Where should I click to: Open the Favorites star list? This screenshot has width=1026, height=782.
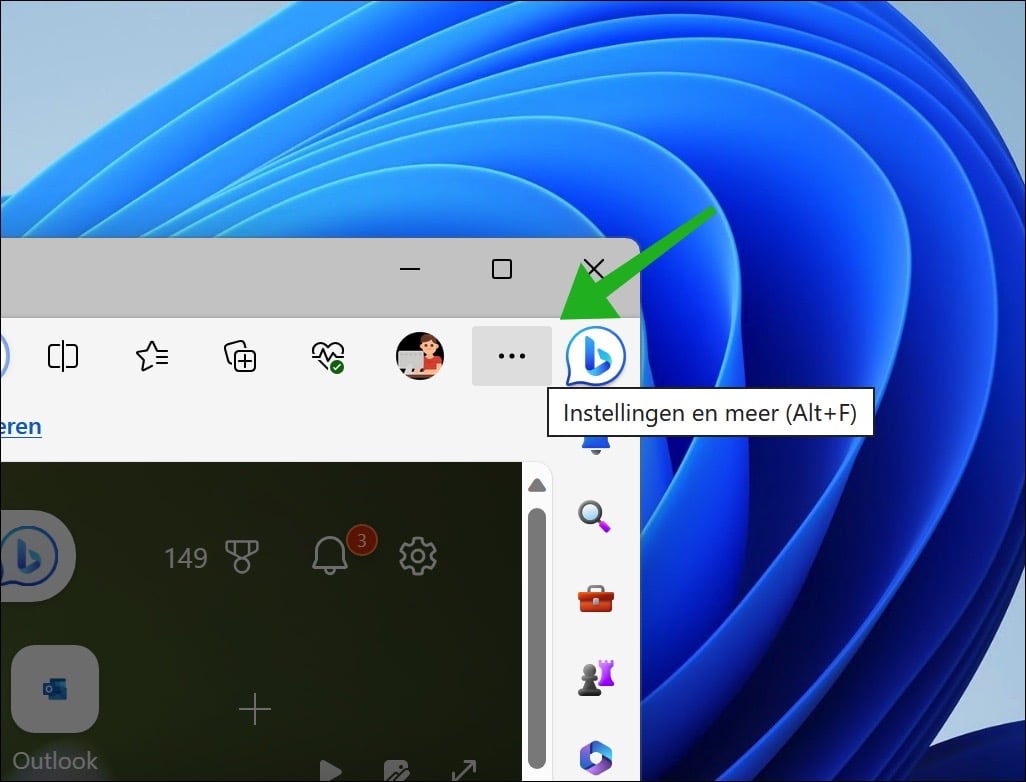[152, 356]
